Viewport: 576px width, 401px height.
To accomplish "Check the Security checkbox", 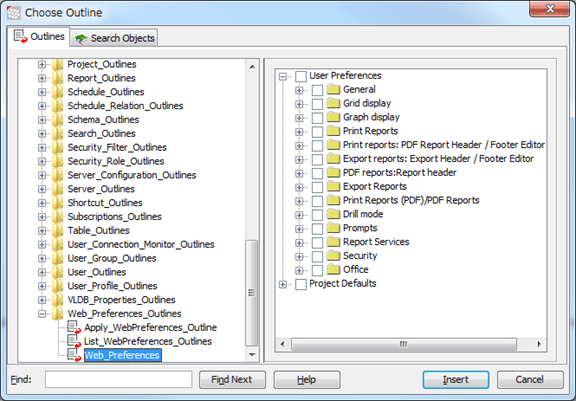I will click(317, 257).
